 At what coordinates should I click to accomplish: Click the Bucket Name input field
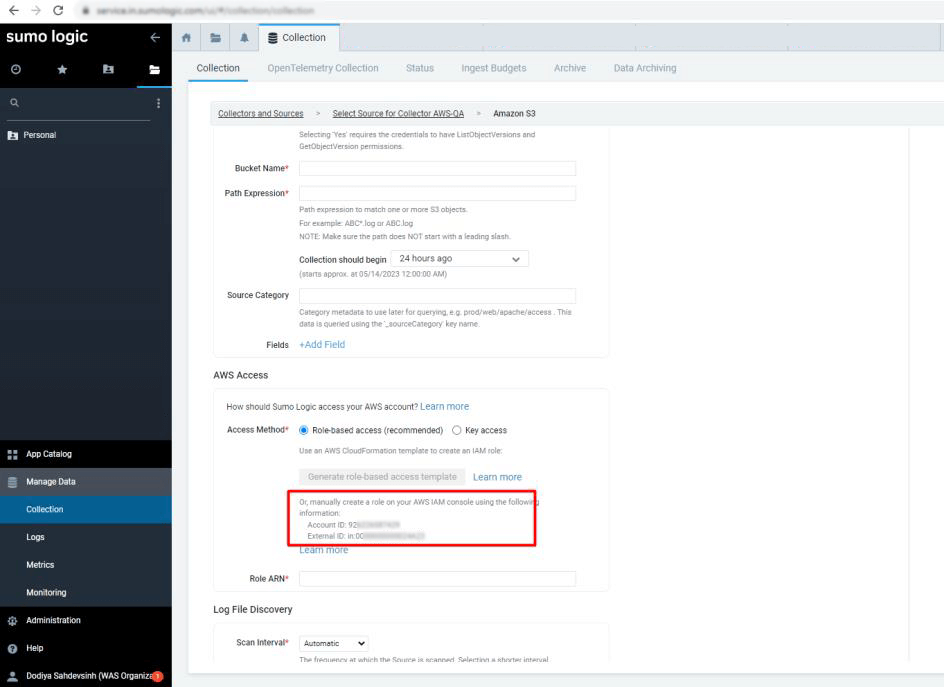pos(437,169)
